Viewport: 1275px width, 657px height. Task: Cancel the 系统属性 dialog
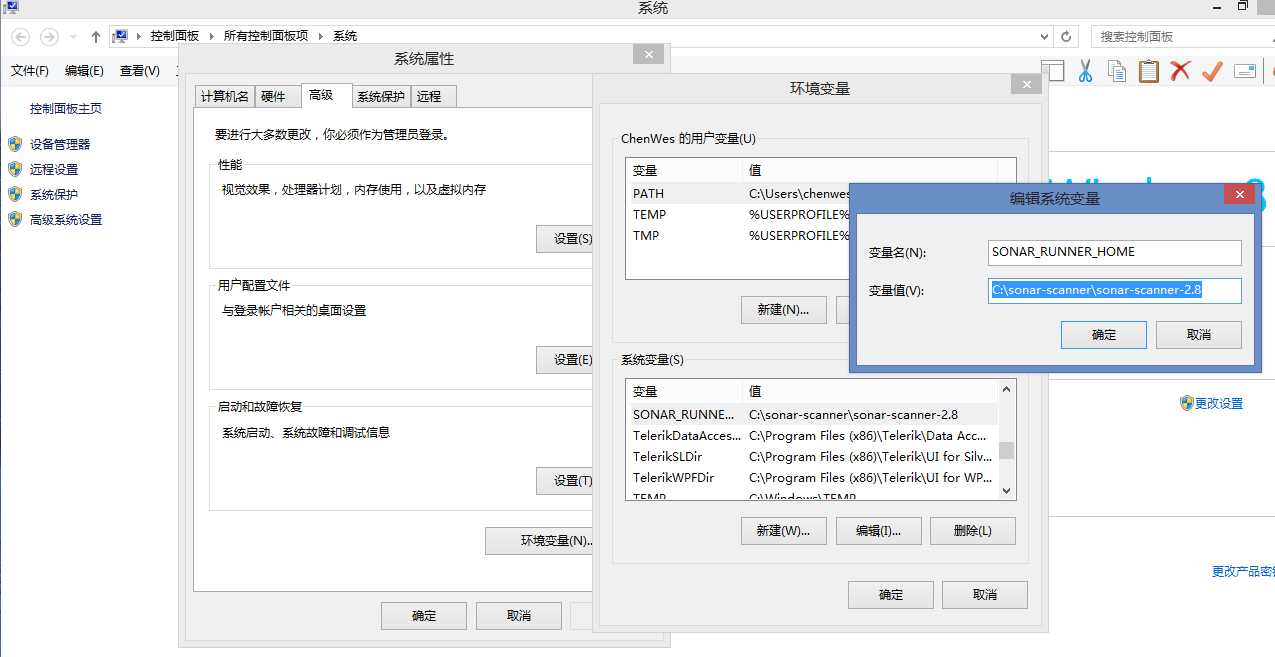click(x=518, y=615)
